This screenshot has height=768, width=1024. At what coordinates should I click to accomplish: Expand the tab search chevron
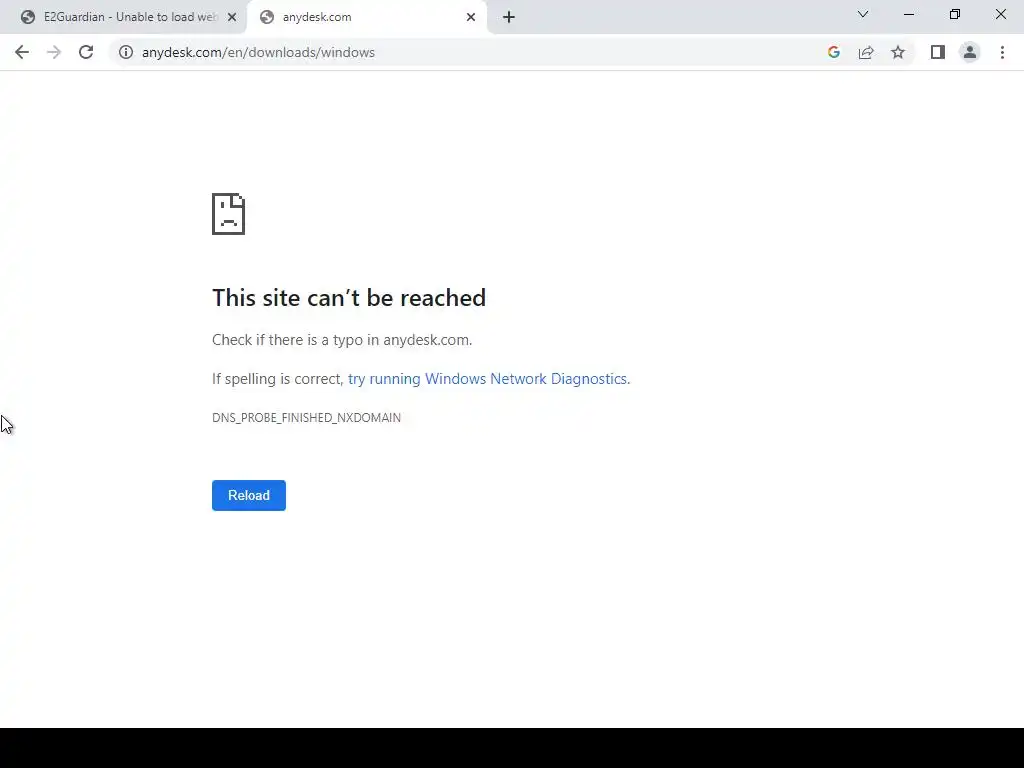pyautogui.click(x=863, y=14)
